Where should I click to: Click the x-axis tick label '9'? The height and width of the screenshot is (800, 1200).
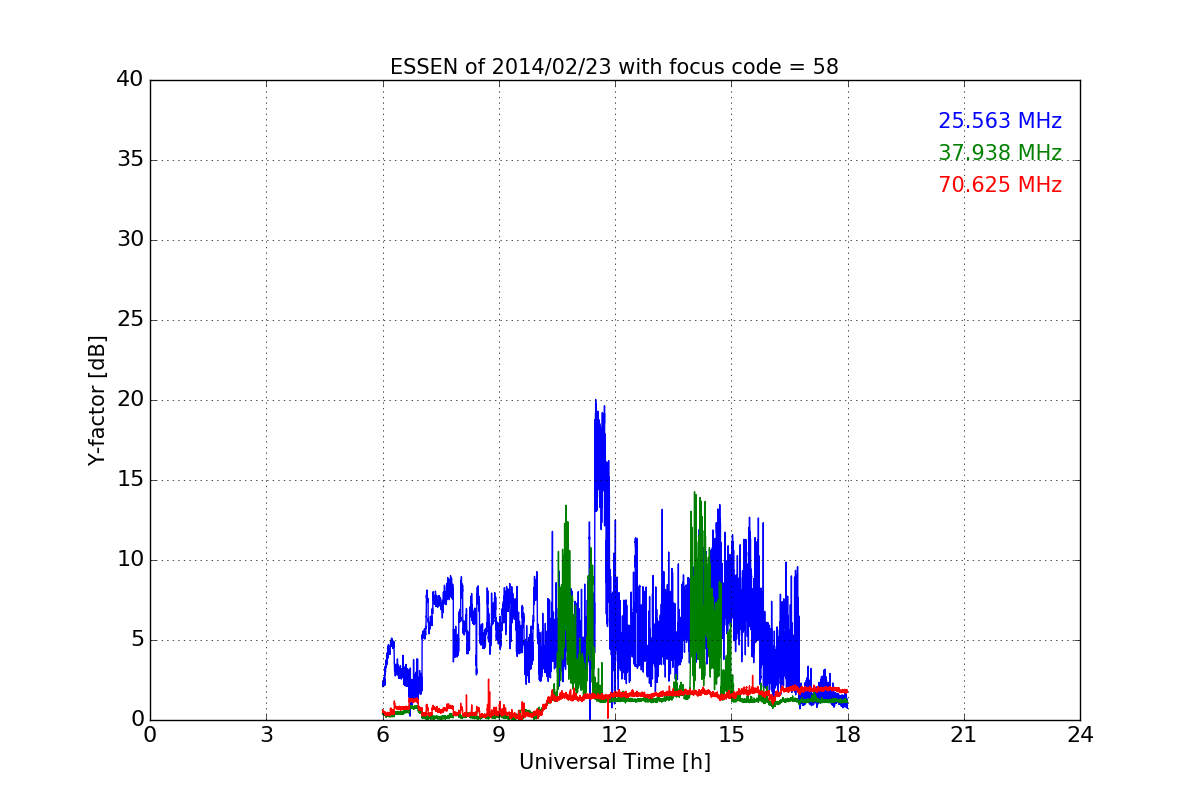499,734
